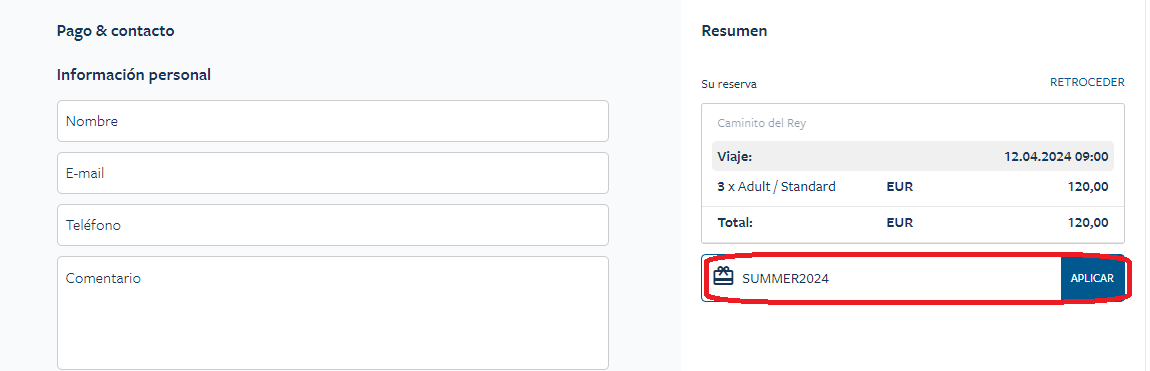This screenshot has height=371, width=1150.
Task: Select the Su reserva label
Action: [729, 84]
